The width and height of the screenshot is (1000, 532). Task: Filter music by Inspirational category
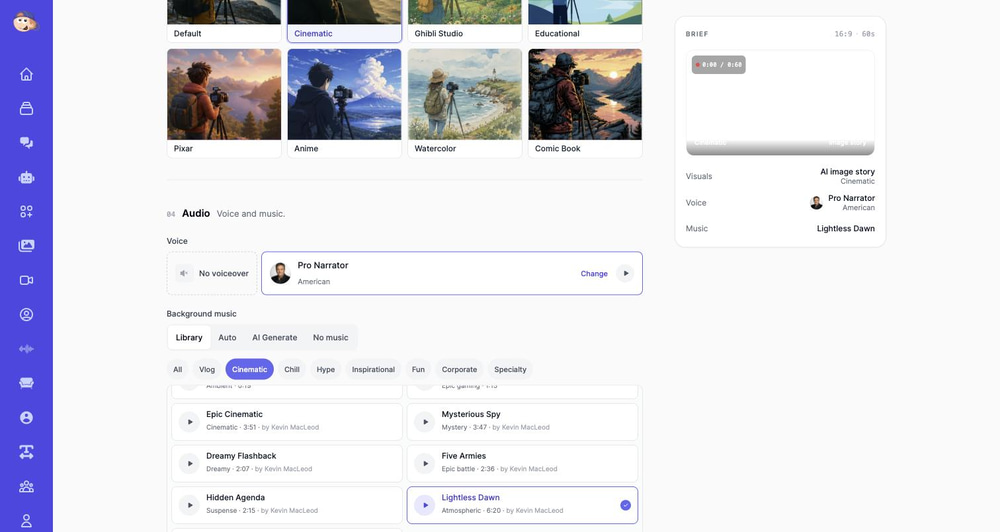pyautogui.click(x=373, y=369)
